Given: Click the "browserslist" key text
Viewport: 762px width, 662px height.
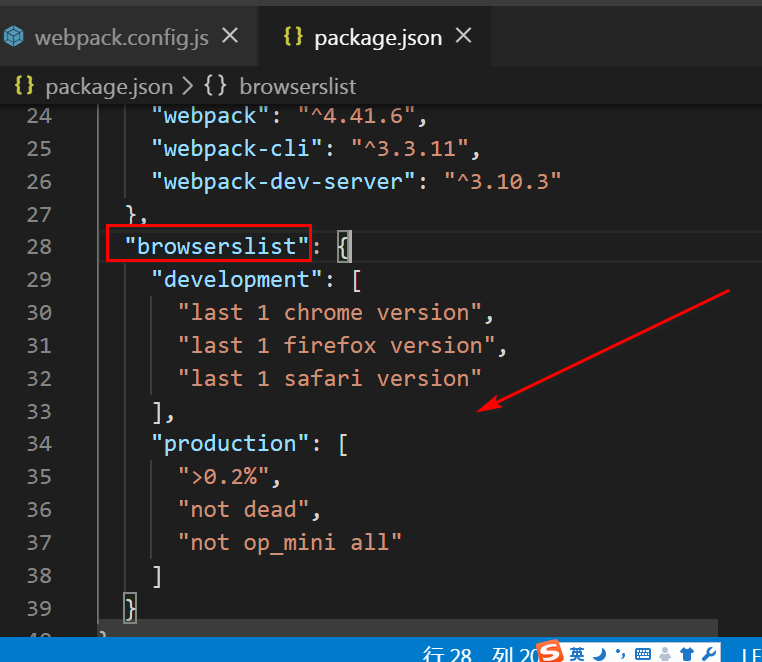Looking at the screenshot, I should point(217,246).
